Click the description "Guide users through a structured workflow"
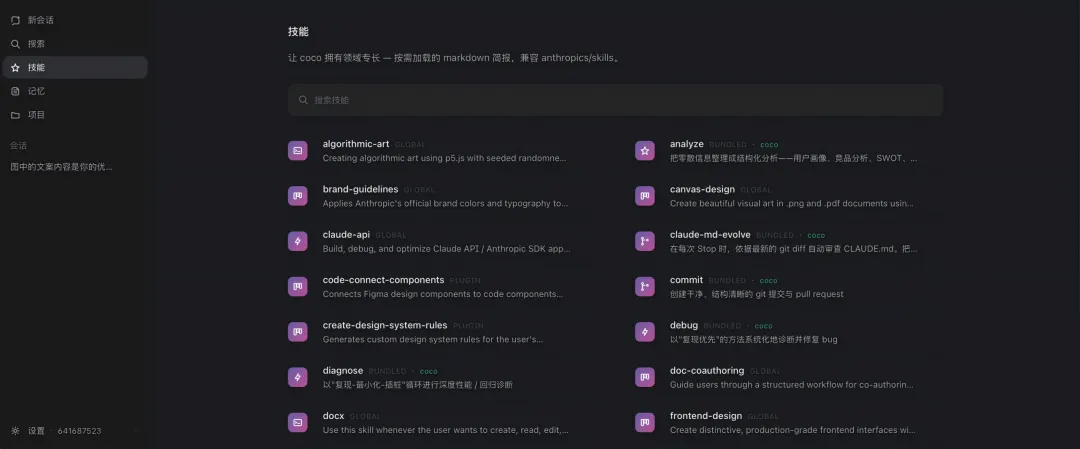 (792, 385)
